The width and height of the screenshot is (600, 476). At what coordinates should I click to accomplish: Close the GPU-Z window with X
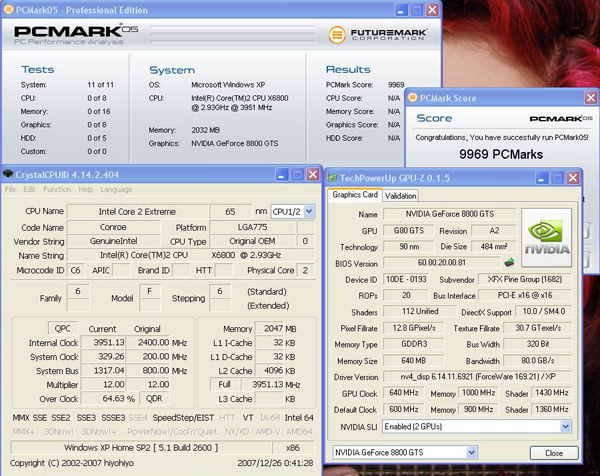573,178
